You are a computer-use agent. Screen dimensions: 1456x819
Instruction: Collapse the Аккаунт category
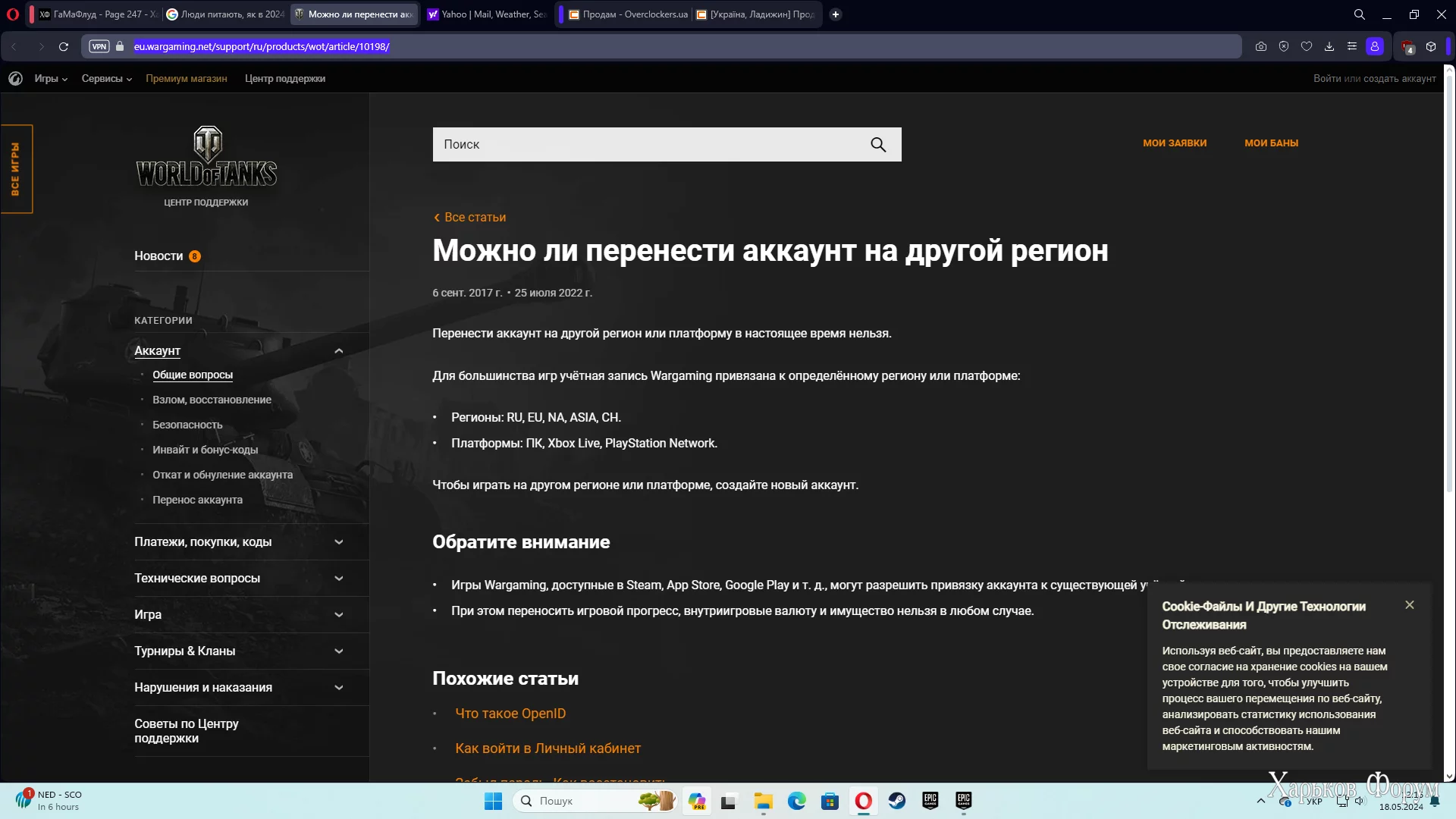(338, 351)
